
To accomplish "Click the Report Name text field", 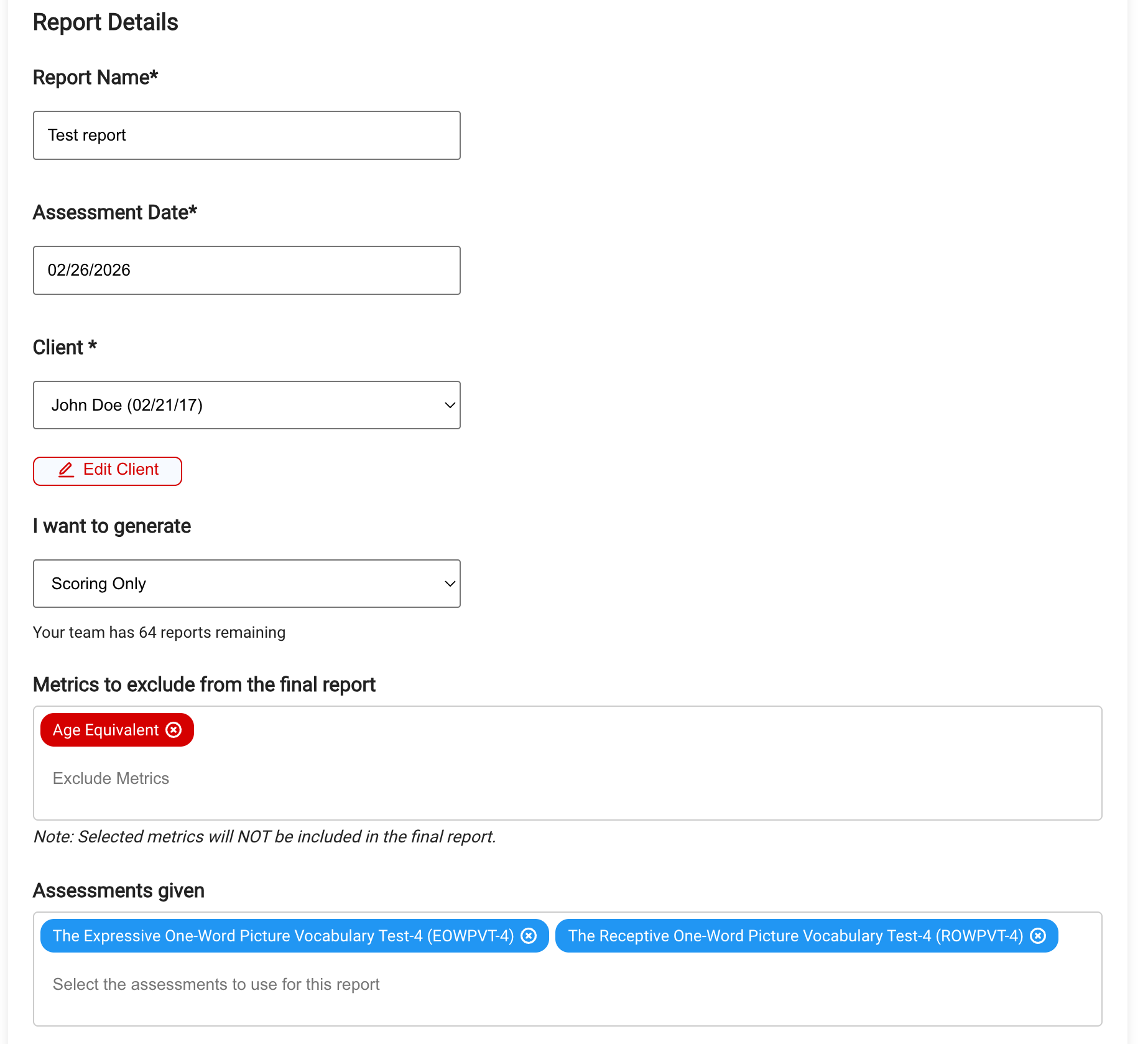I will pos(247,135).
